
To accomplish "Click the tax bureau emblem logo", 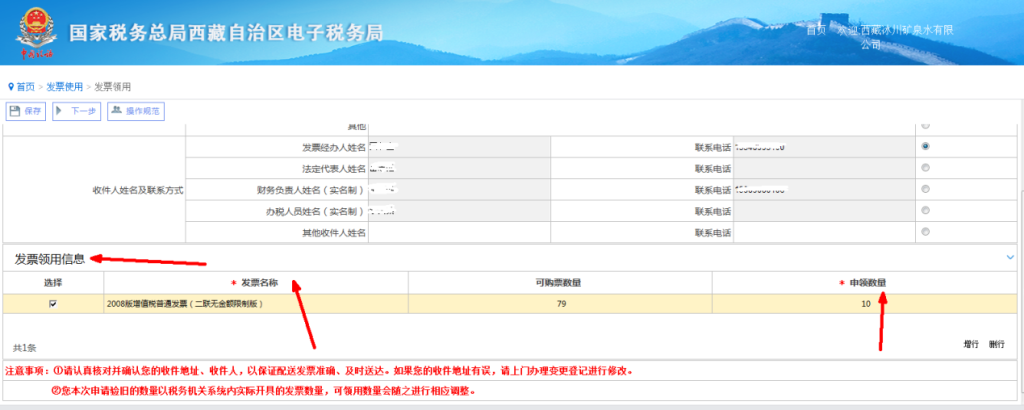I will coord(35,33).
